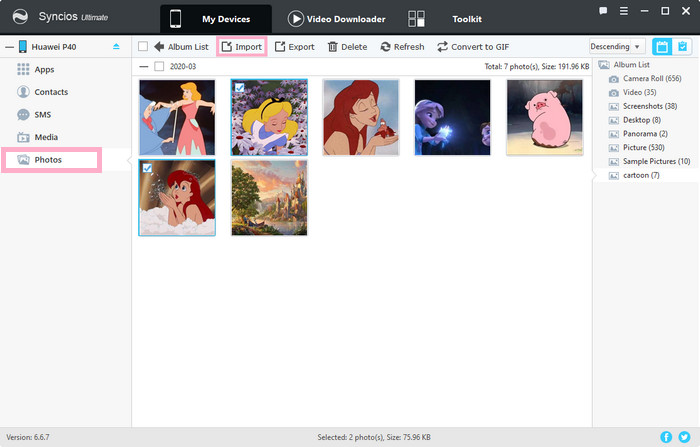Go back to the Album List

click(x=181, y=46)
